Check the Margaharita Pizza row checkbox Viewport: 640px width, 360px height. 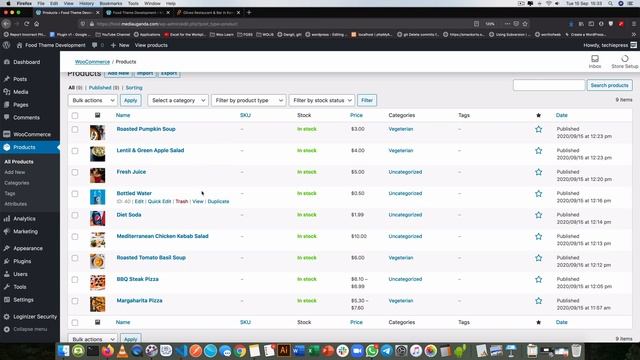point(75,301)
